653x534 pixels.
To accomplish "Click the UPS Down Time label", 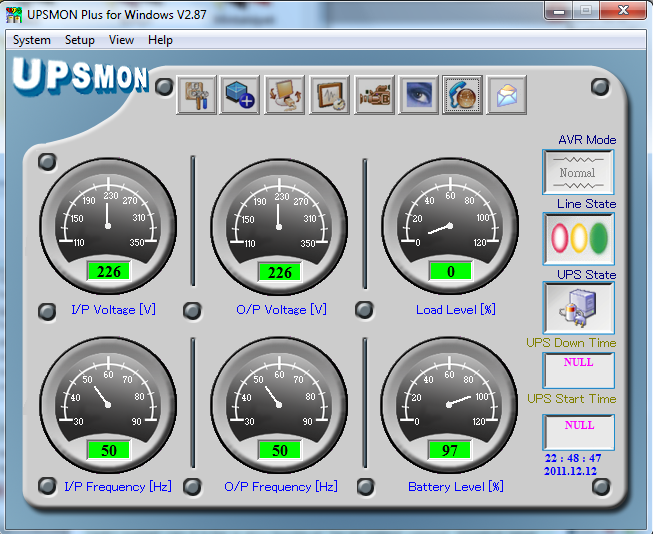I will pos(571,343).
